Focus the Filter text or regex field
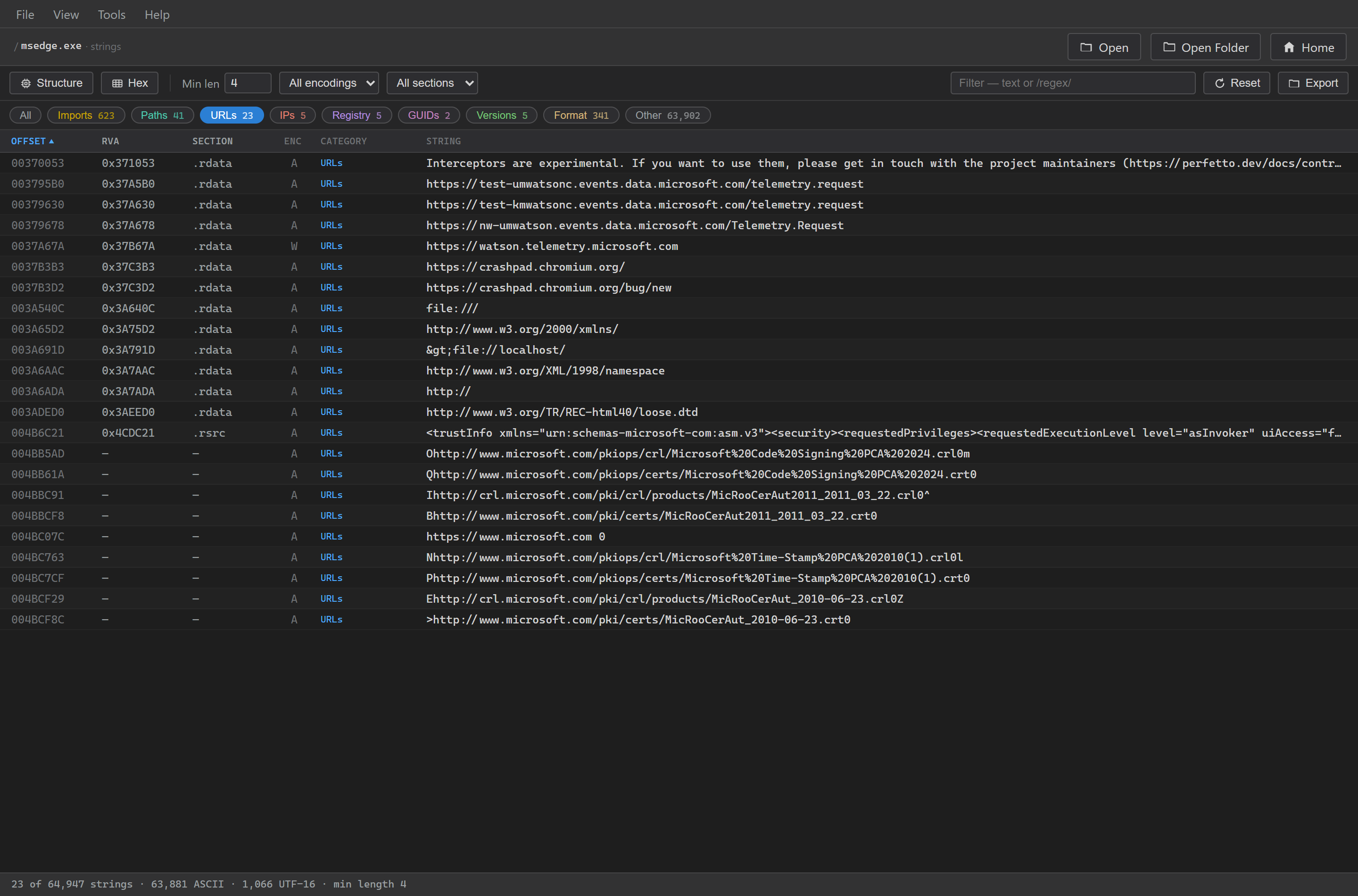 pos(1073,83)
